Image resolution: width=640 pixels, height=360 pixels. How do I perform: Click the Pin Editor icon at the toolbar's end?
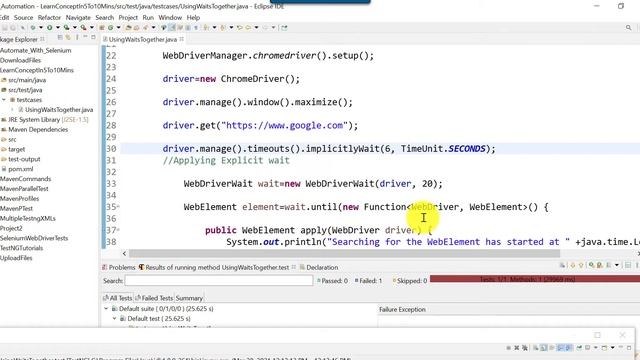[x=284, y=27]
